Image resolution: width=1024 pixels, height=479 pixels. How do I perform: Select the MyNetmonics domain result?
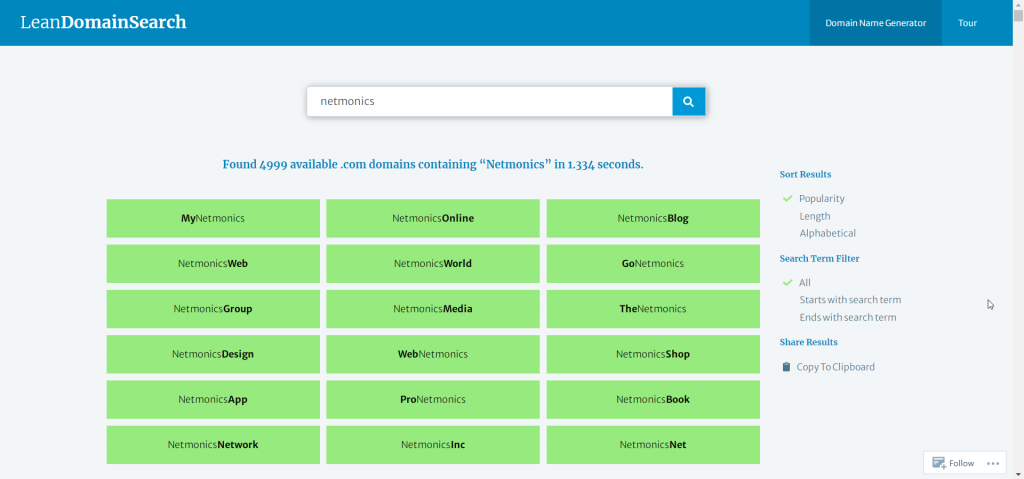pyautogui.click(x=213, y=218)
